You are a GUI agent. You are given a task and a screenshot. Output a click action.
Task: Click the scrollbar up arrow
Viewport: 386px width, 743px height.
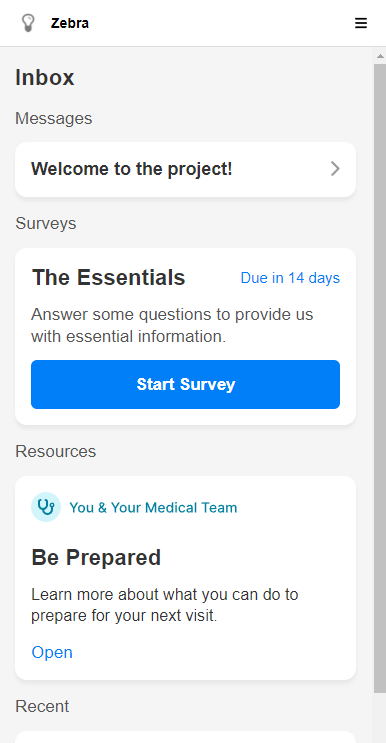click(x=380, y=56)
